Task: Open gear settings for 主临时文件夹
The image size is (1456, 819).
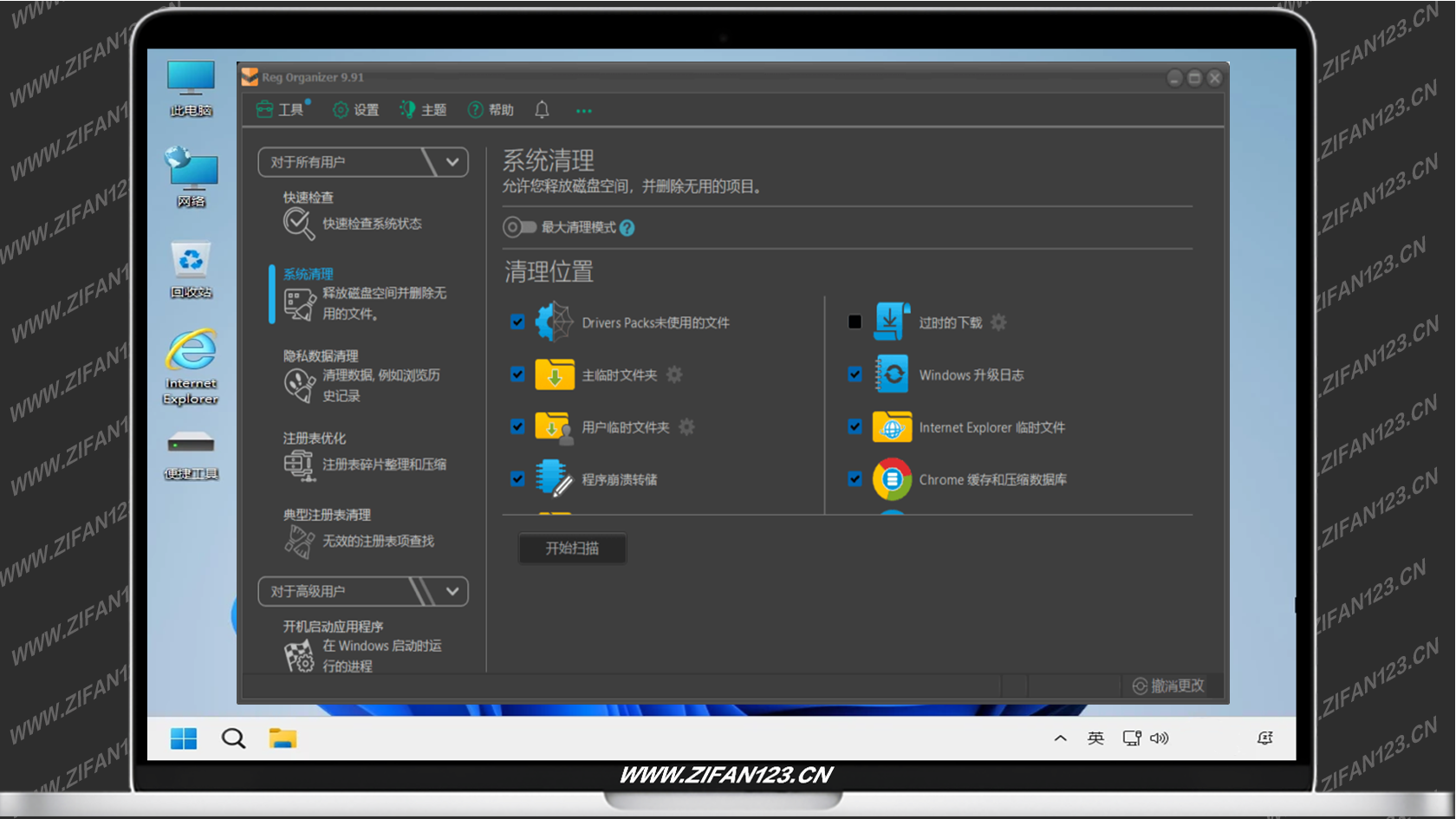Action: (674, 374)
